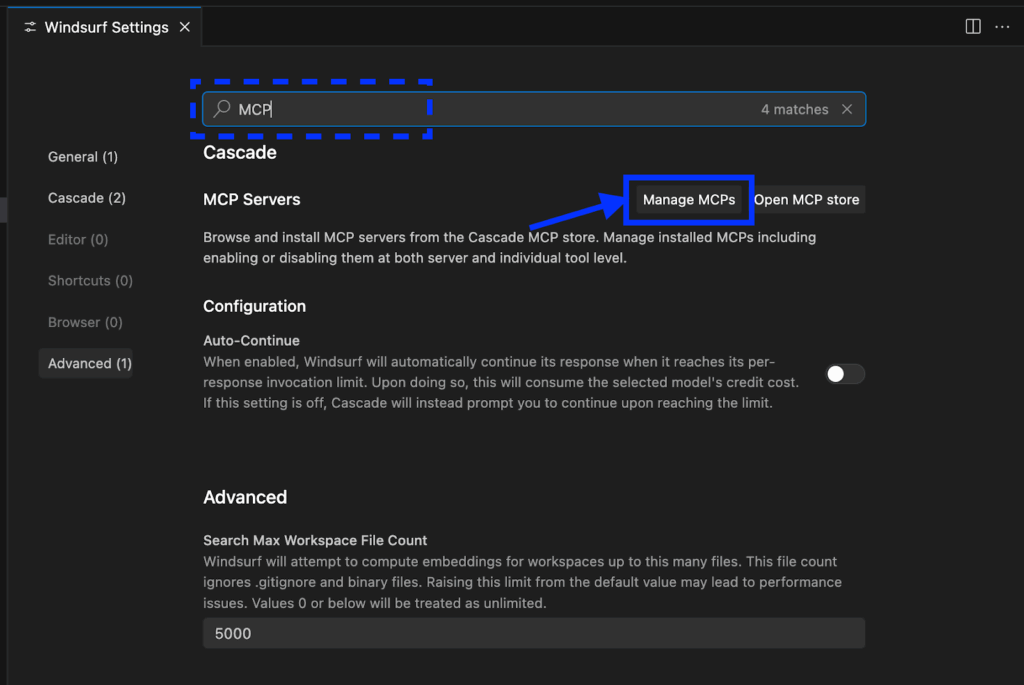Click the split editor layout icon
This screenshot has height=685, width=1024.
click(x=973, y=27)
